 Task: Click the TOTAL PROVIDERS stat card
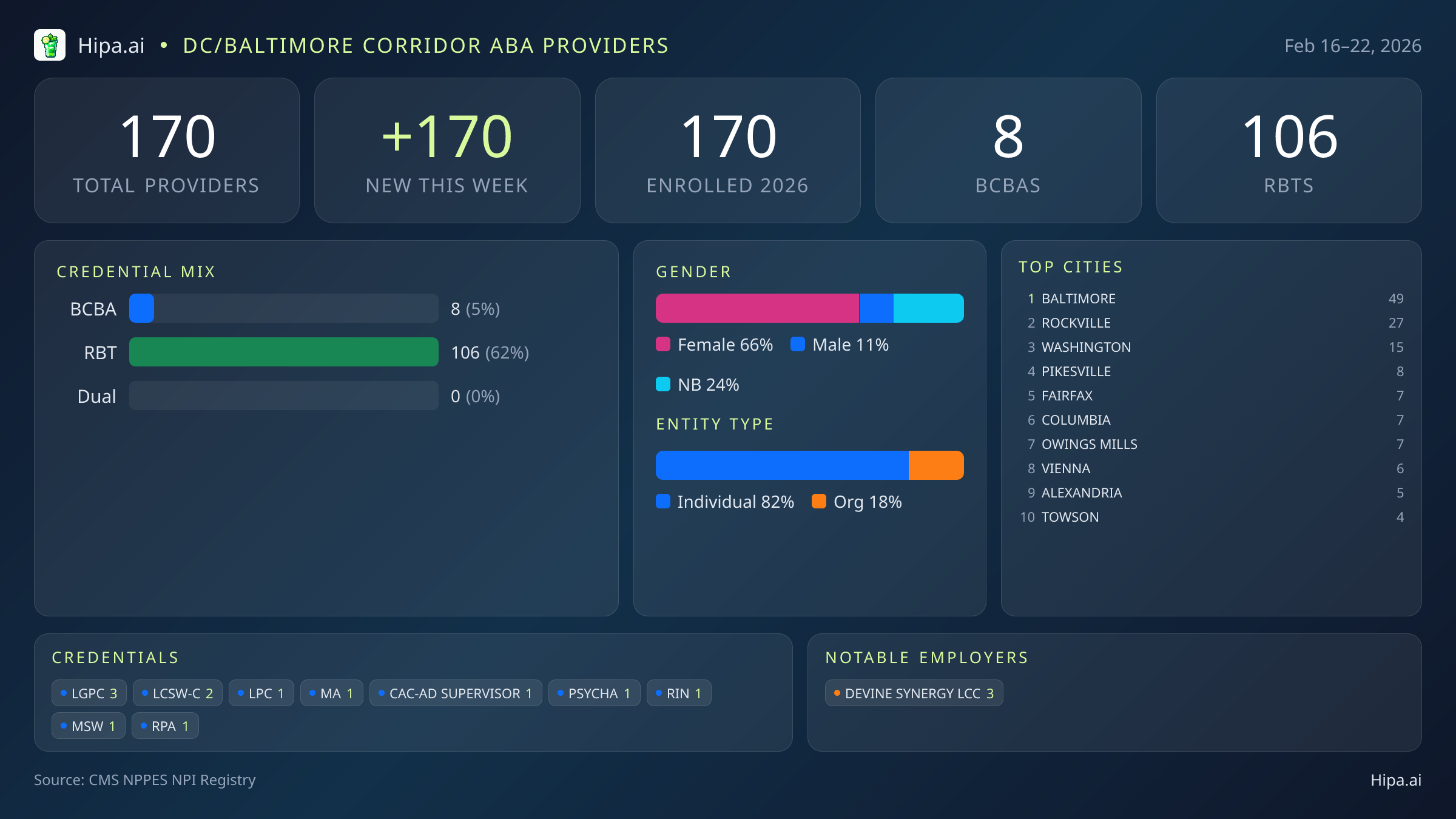[x=167, y=150]
